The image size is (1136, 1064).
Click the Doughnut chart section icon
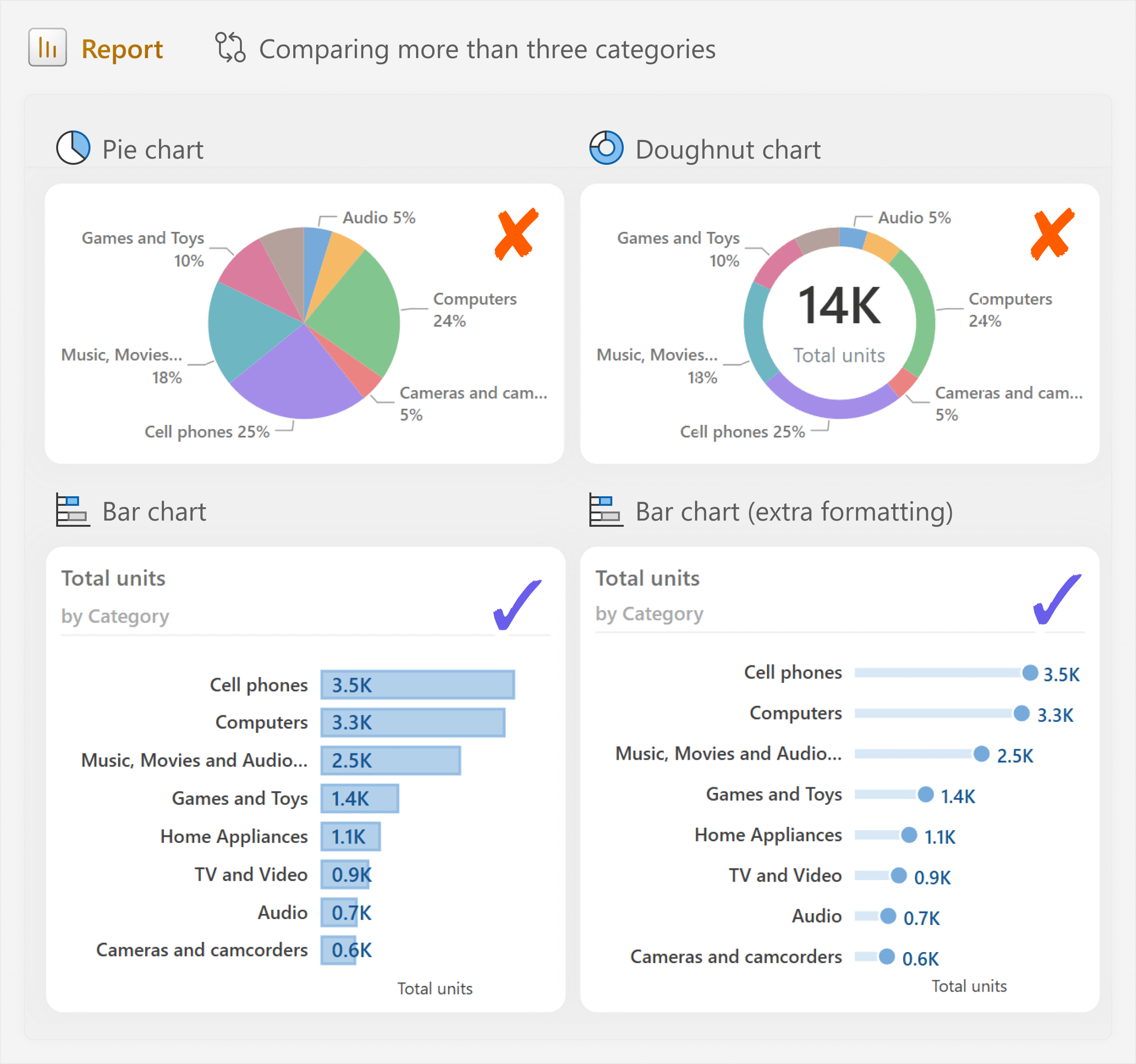(x=606, y=148)
